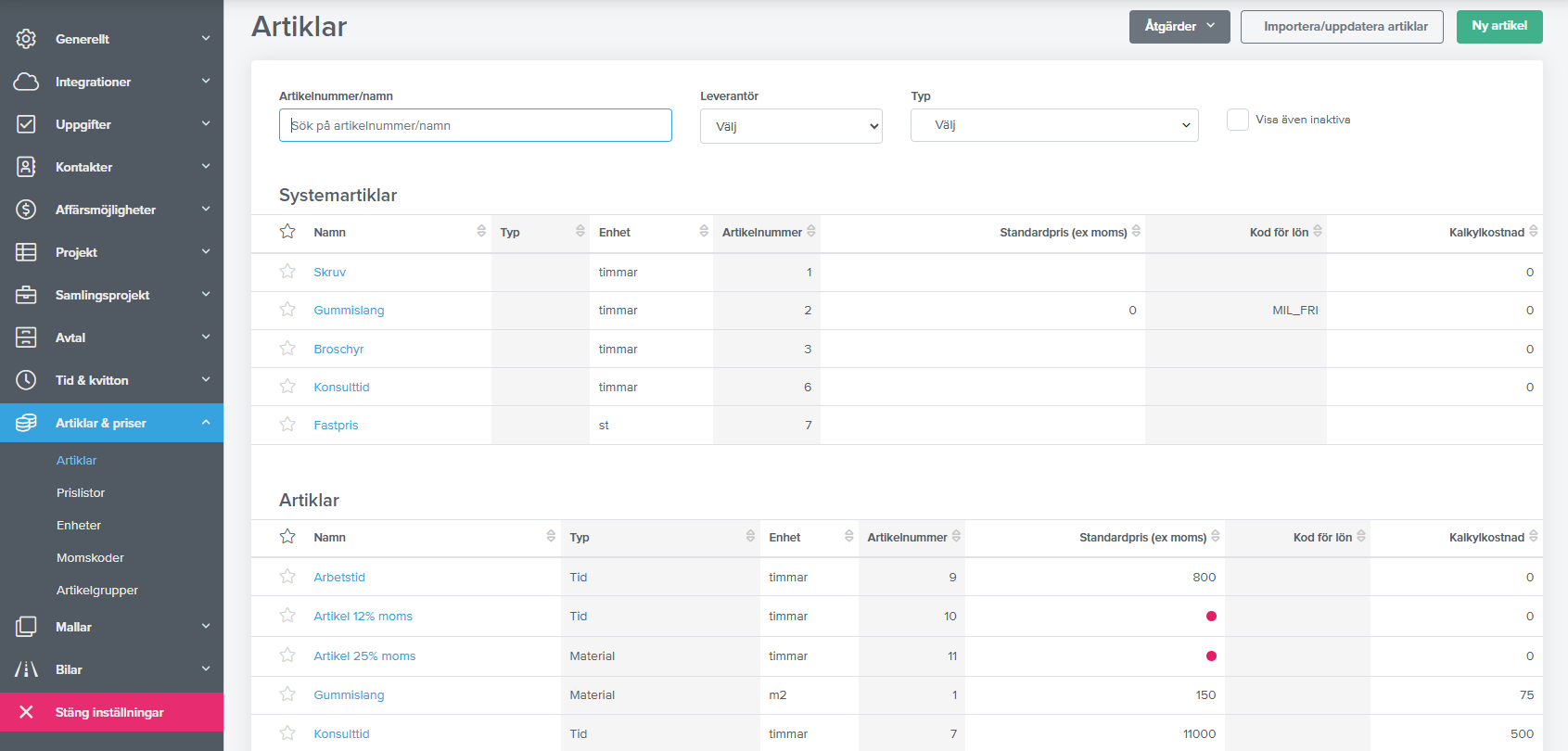Mark Skruv as favorite with the star
The image size is (1568, 751).
[287, 272]
